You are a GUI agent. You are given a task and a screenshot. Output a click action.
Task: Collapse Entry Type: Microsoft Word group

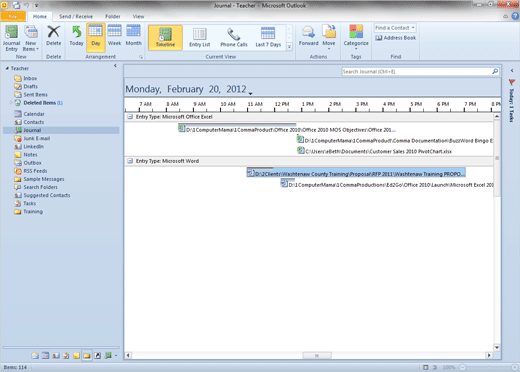pyautogui.click(x=130, y=161)
